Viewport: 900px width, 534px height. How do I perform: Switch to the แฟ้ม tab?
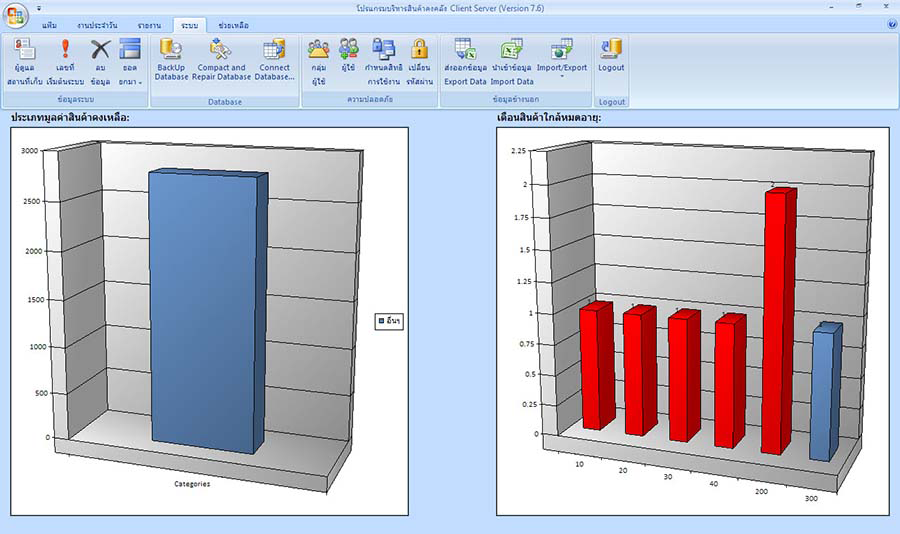pyautogui.click(x=49, y=24)
